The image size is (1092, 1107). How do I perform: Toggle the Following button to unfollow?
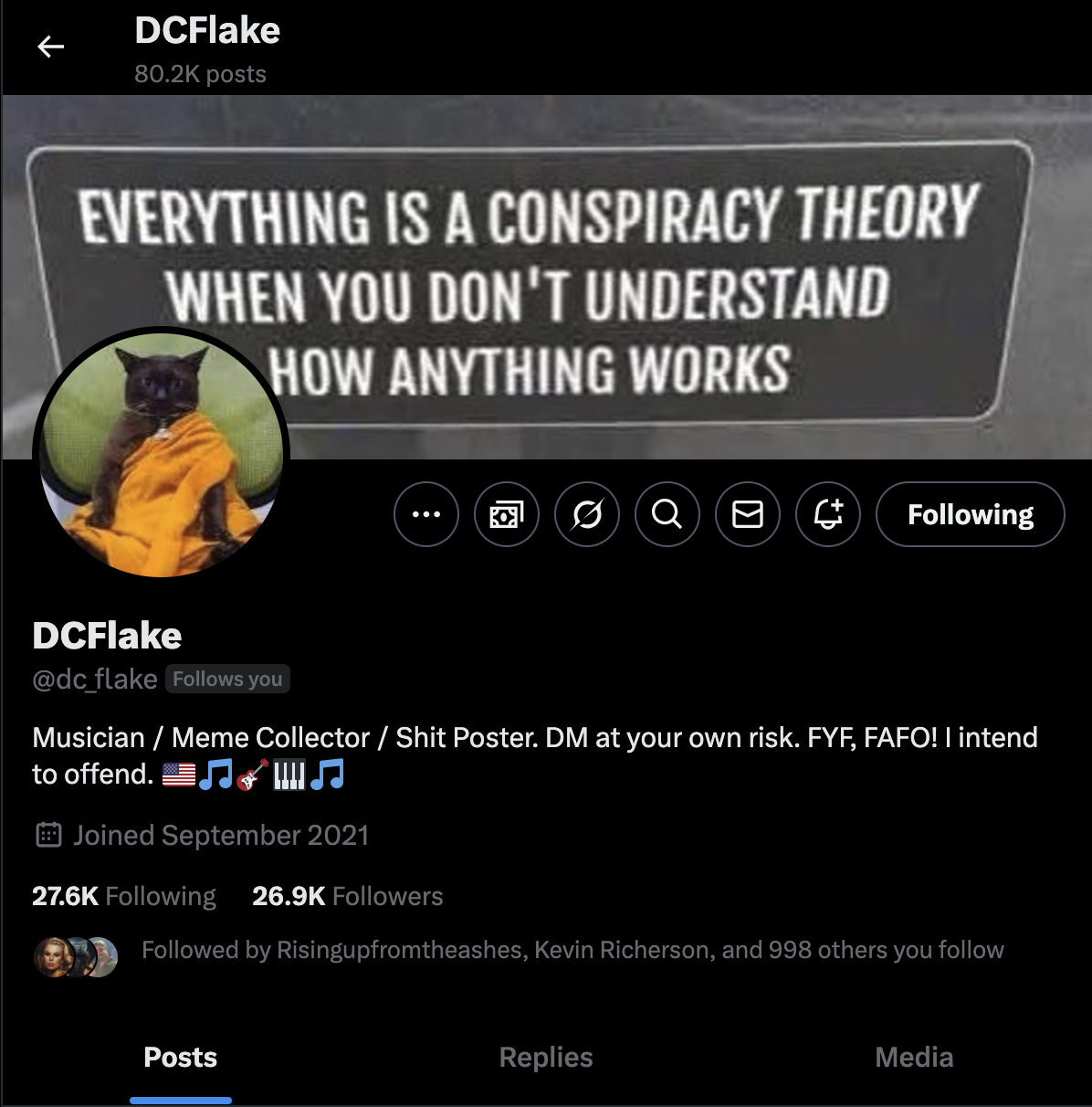(971, 514)
